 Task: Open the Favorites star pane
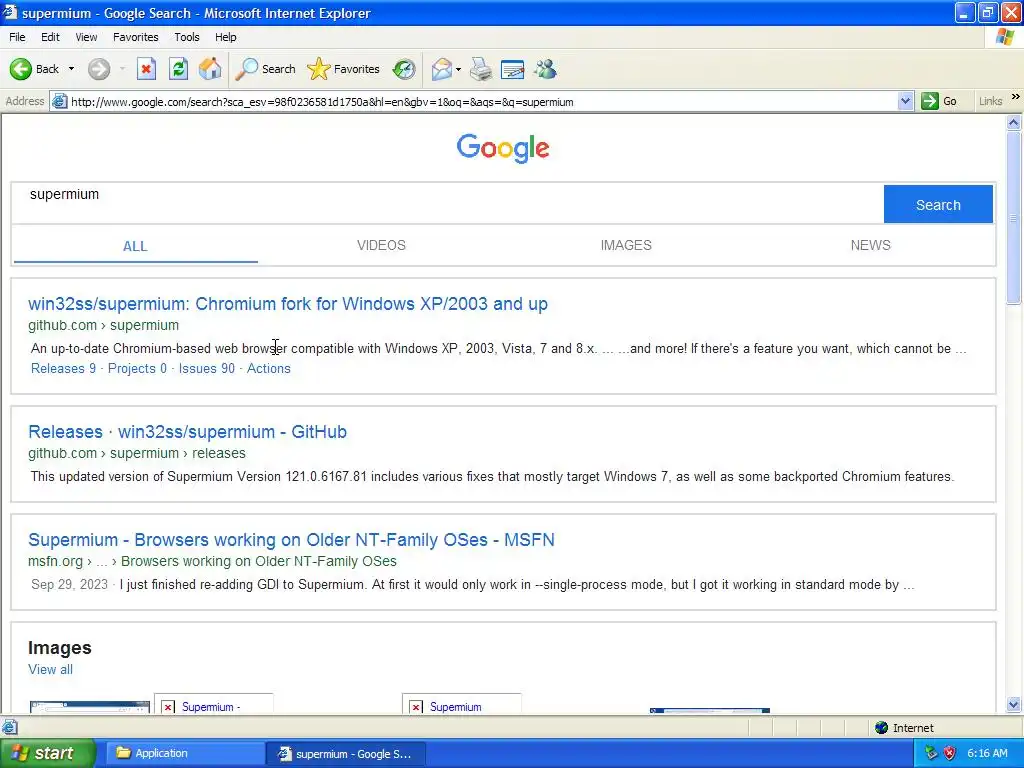pos(344,69)
